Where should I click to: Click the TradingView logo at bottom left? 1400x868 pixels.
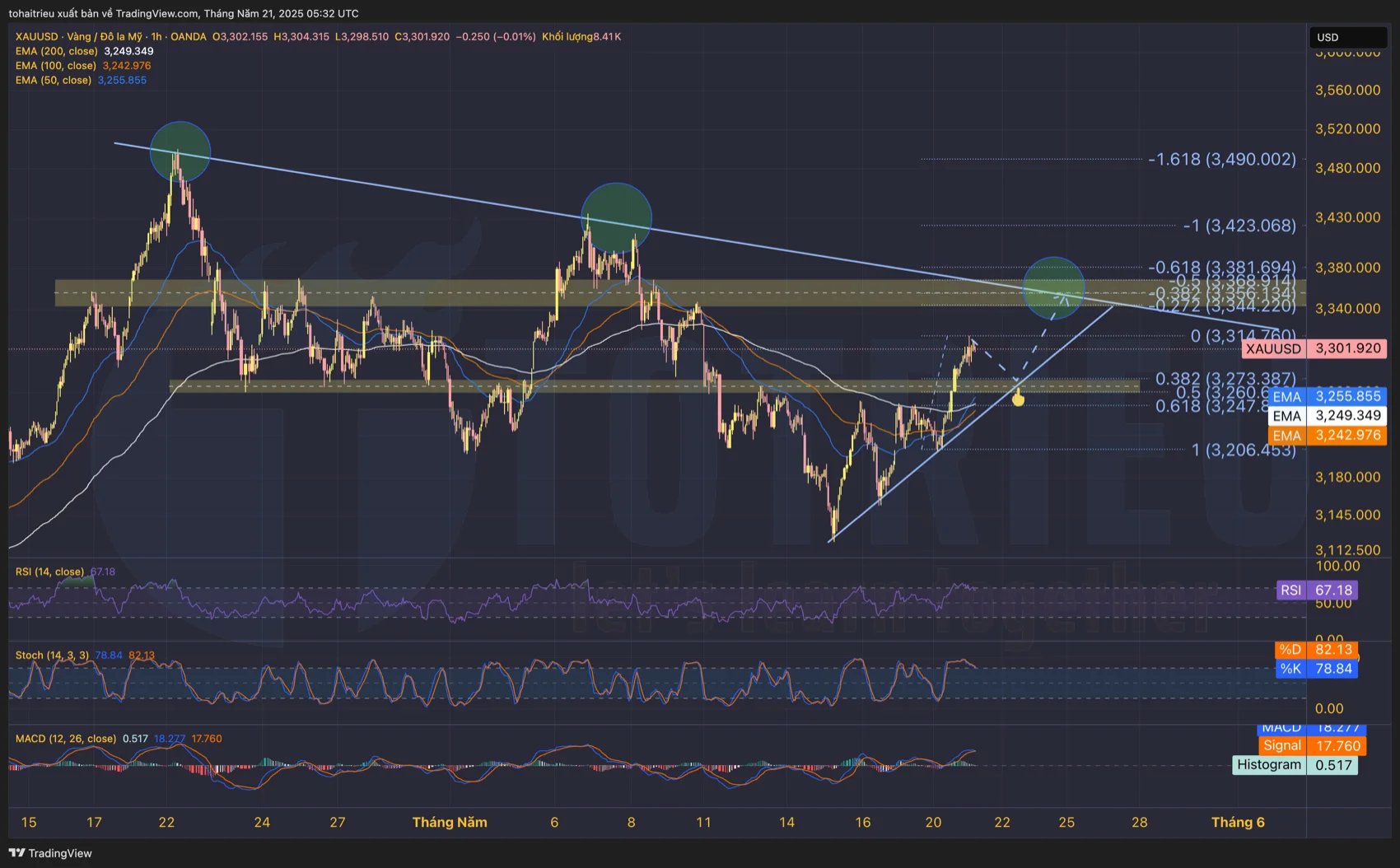pyautogui.click(x=49, y=853)
